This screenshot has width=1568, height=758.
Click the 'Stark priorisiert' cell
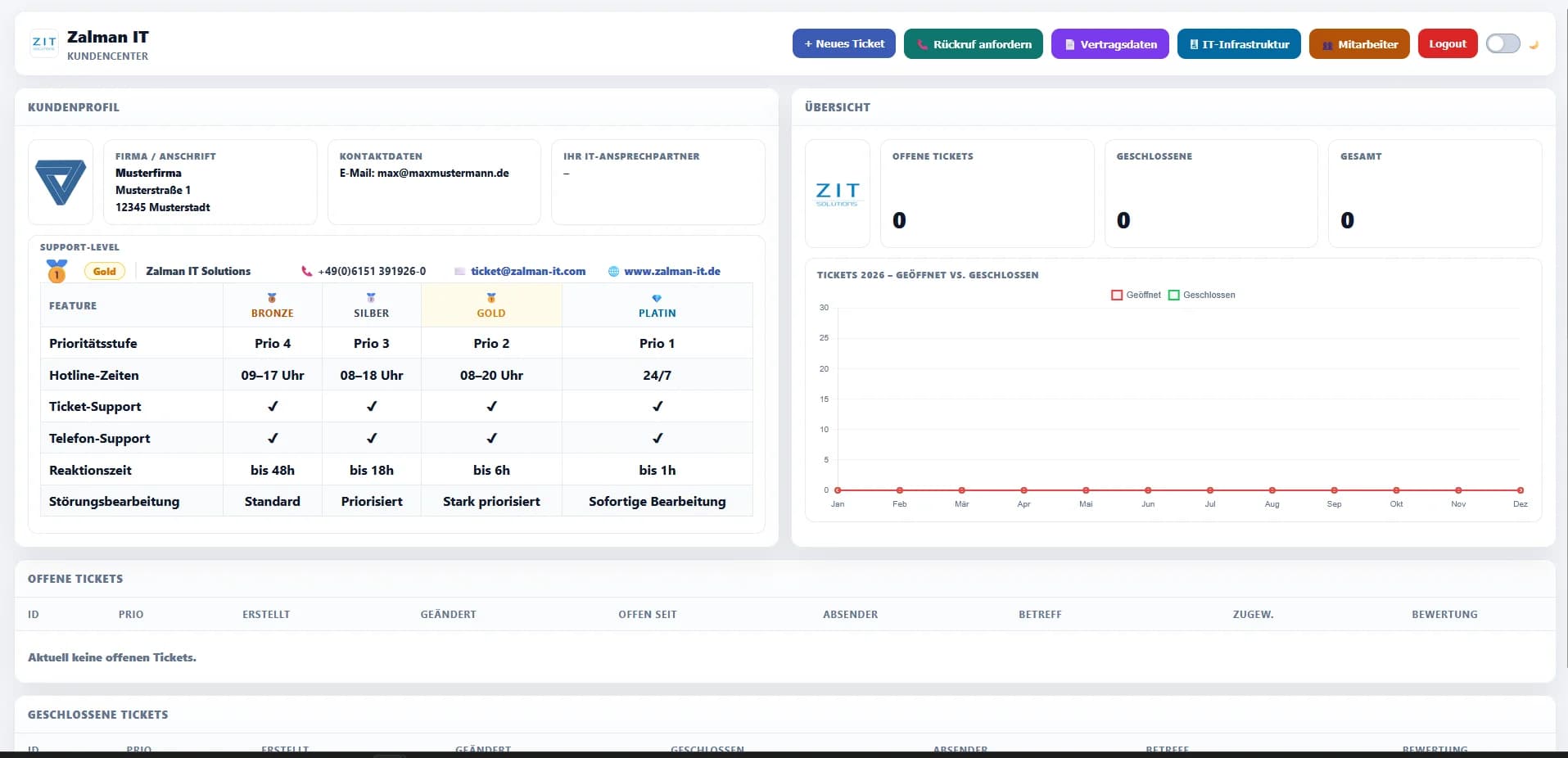[x=491, y=501]
